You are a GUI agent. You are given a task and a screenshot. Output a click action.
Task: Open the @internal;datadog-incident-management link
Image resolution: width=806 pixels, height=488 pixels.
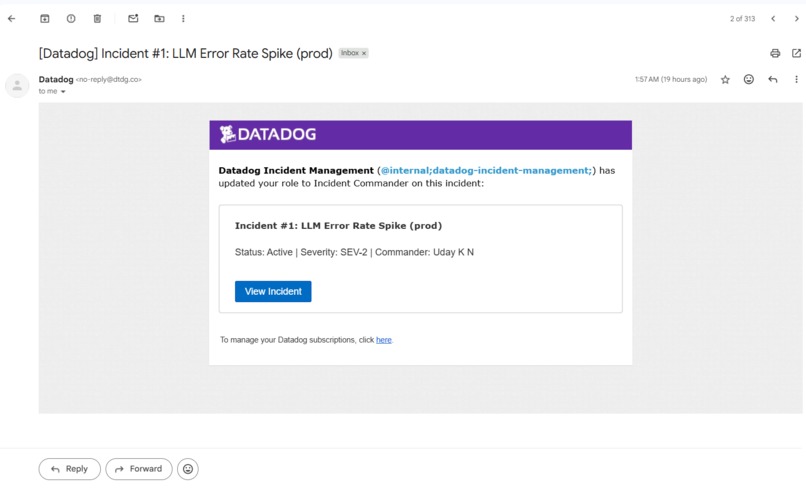pyautogui.click(x=486, y=170)
